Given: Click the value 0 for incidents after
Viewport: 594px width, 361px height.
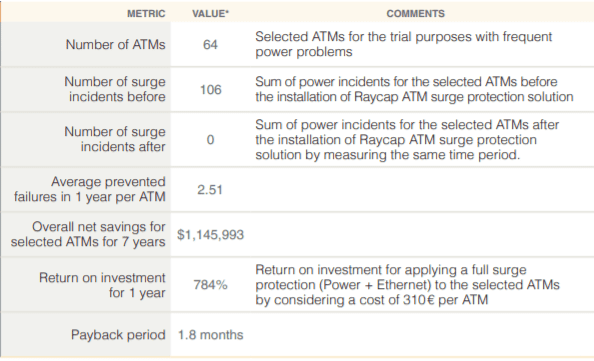Looking at the screenshot, I should pyautogui.click(x=210, y=140).
